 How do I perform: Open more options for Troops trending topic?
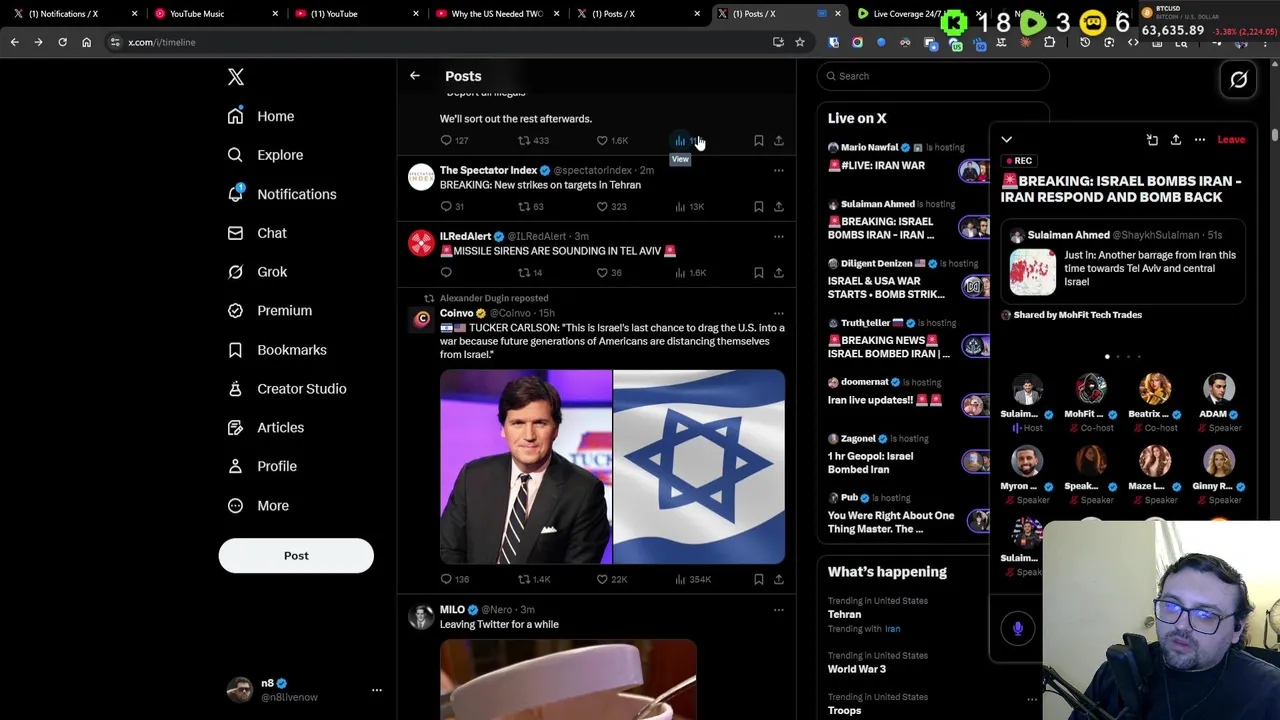point(1032,699)
